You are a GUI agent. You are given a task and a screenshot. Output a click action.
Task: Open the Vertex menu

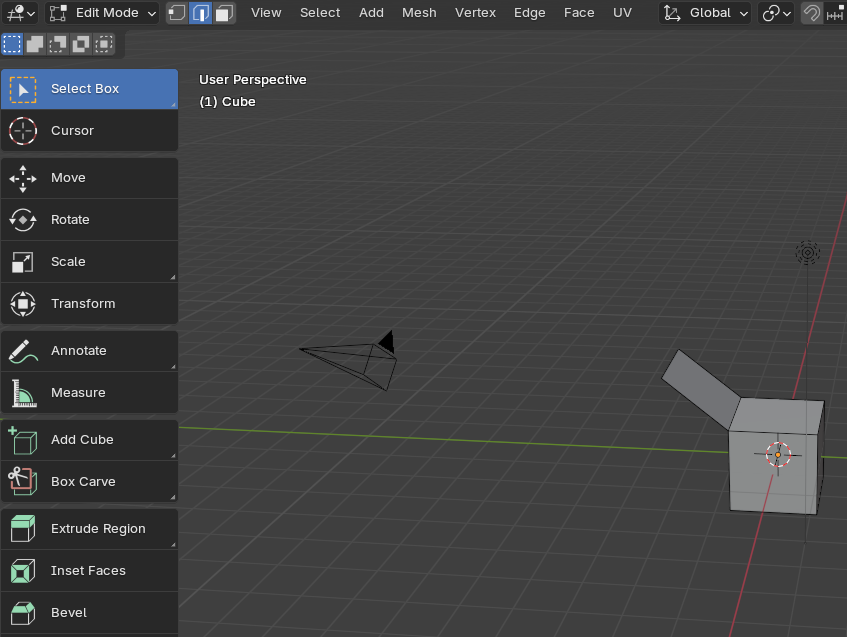click(475, 13)
